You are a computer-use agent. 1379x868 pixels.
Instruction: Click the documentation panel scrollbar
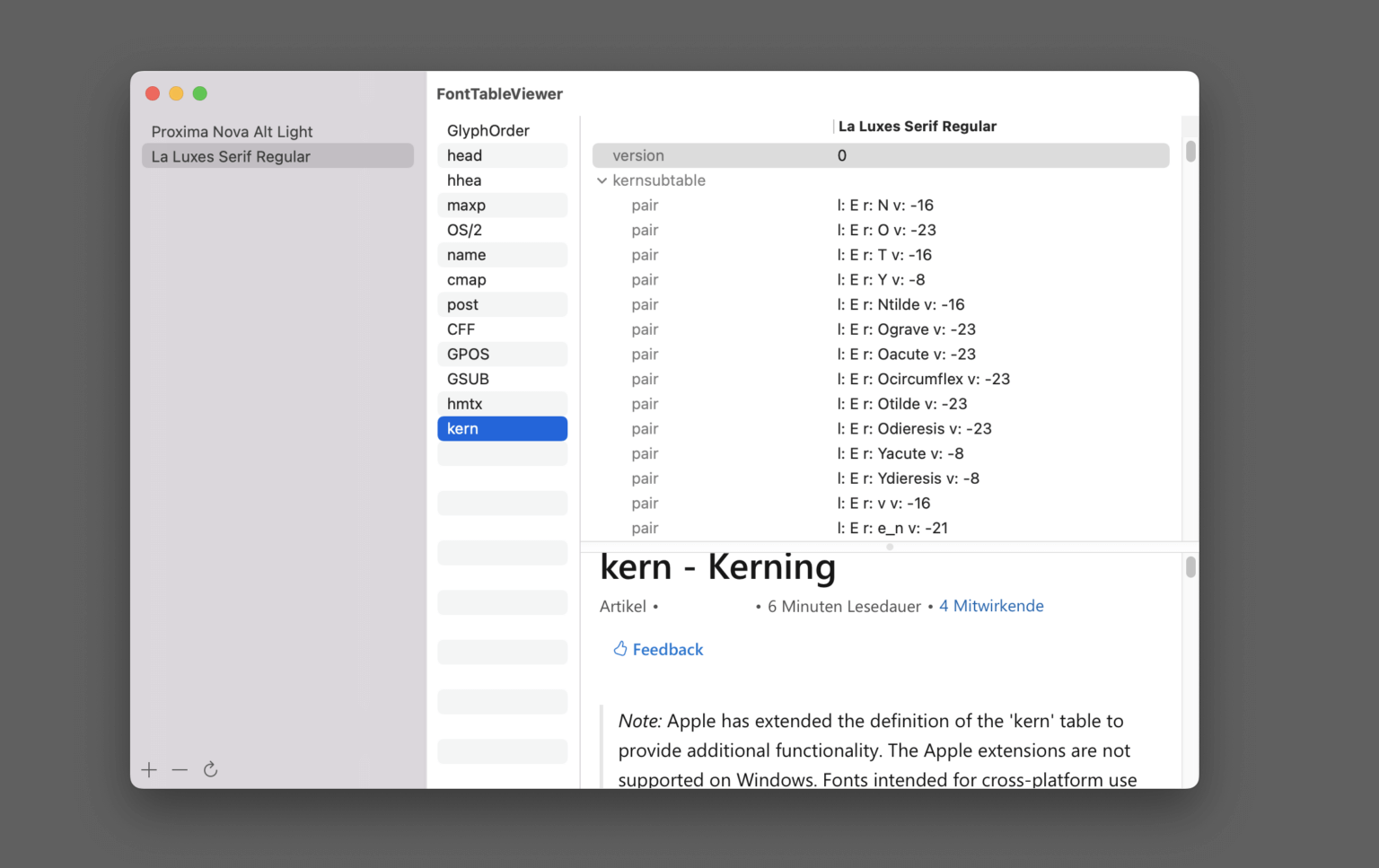click(x=1190, y=566)
